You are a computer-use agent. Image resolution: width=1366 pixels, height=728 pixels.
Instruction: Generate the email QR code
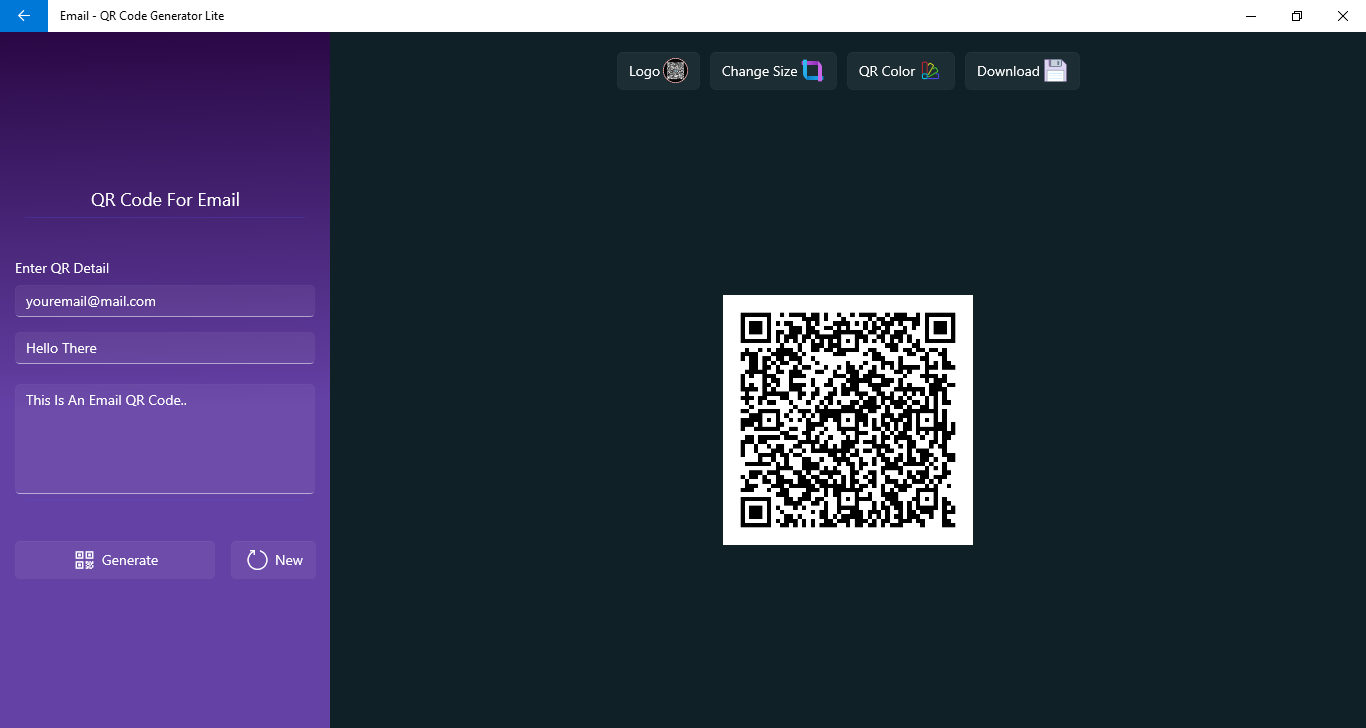click(x=115, y=560)
